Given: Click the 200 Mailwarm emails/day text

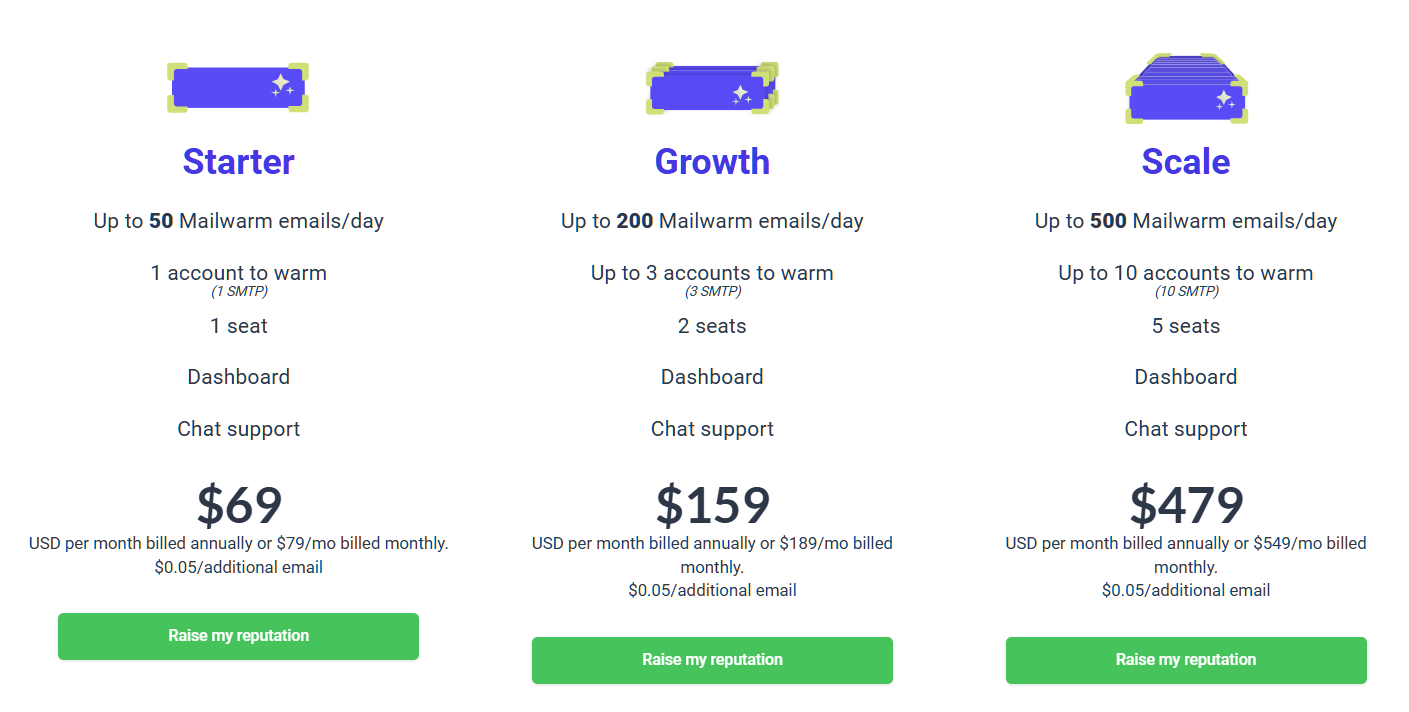Looking at the screenshot, I should point(712,221).
